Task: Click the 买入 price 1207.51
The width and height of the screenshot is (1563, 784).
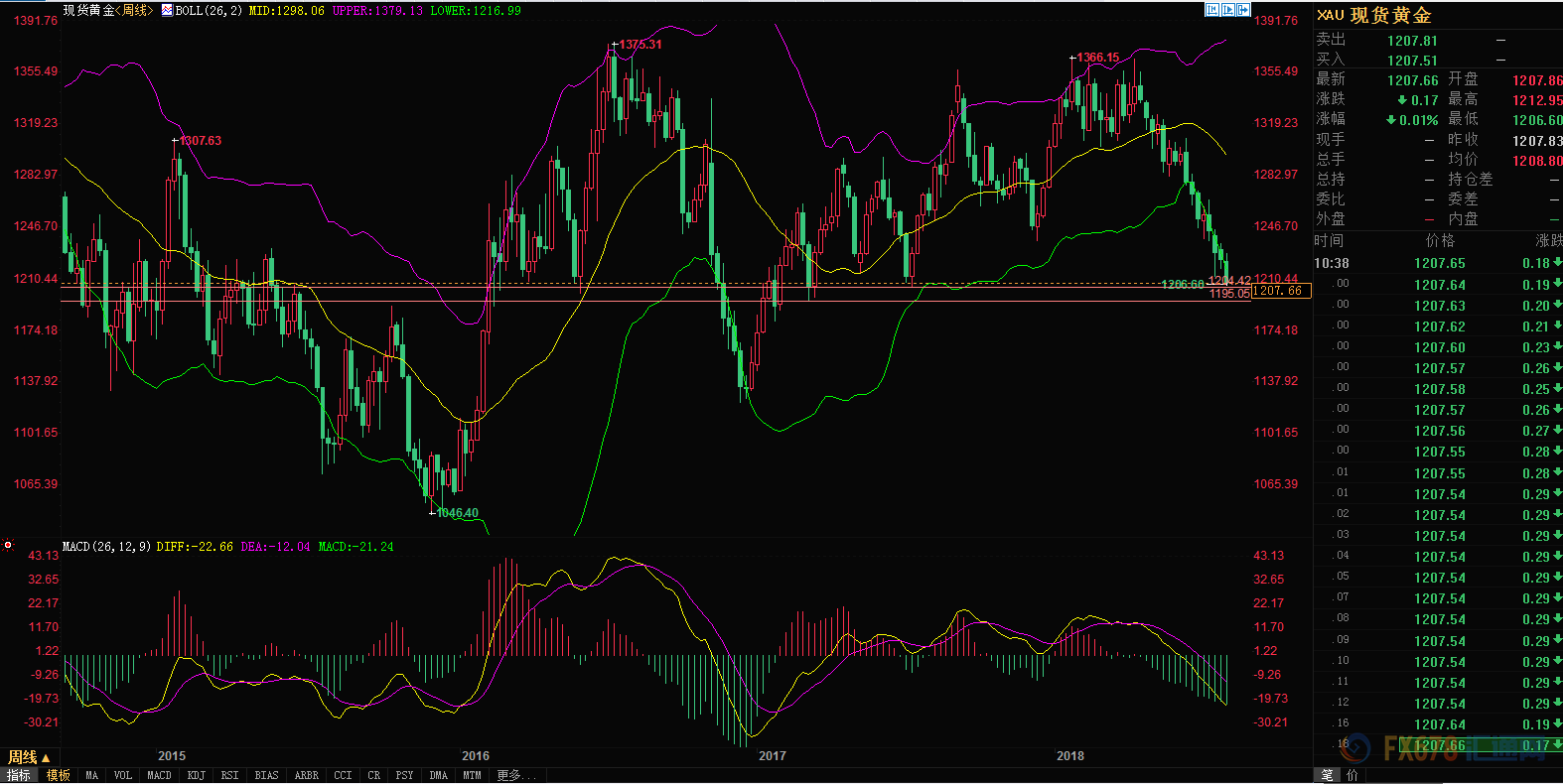Action: click(1412, 61)
